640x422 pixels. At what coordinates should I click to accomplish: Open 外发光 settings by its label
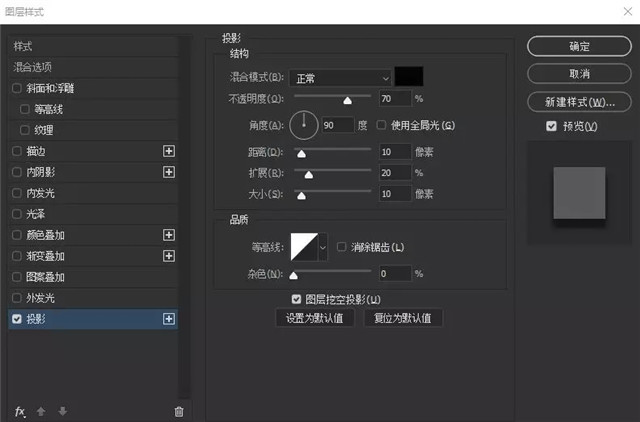(x=40, y=298)
